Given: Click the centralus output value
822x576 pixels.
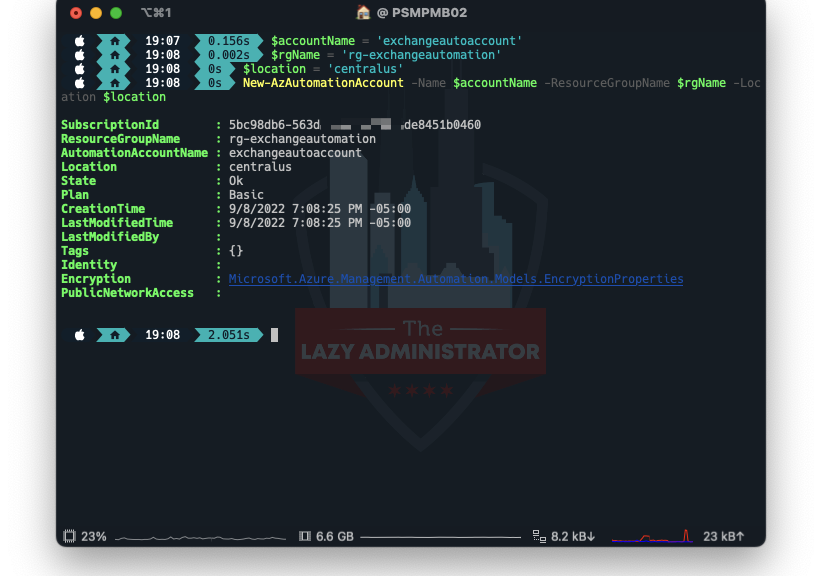Looking at the screenshot, I should (260, 167).
